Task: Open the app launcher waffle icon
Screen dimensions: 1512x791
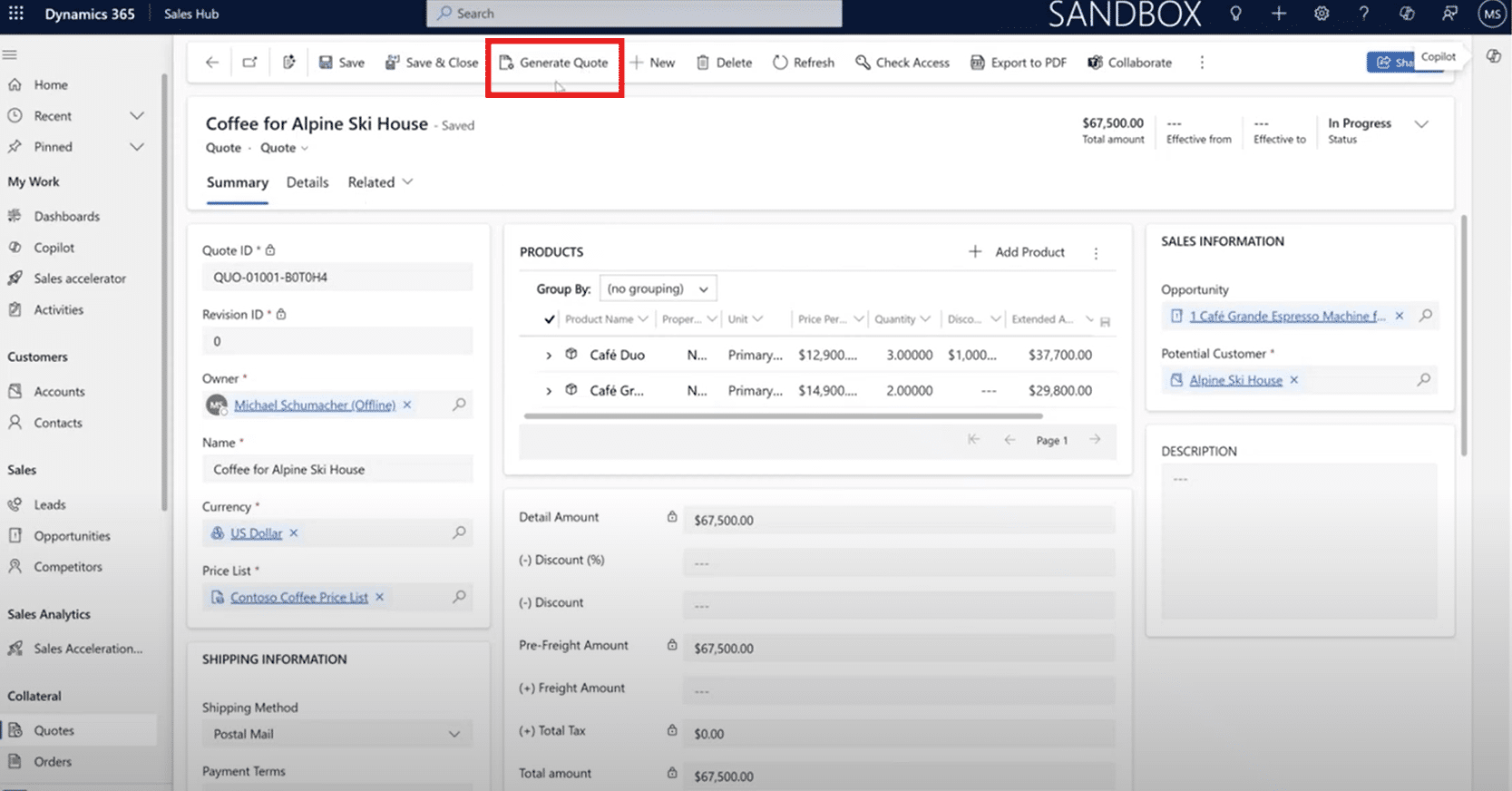Action: tap(16, 14)
